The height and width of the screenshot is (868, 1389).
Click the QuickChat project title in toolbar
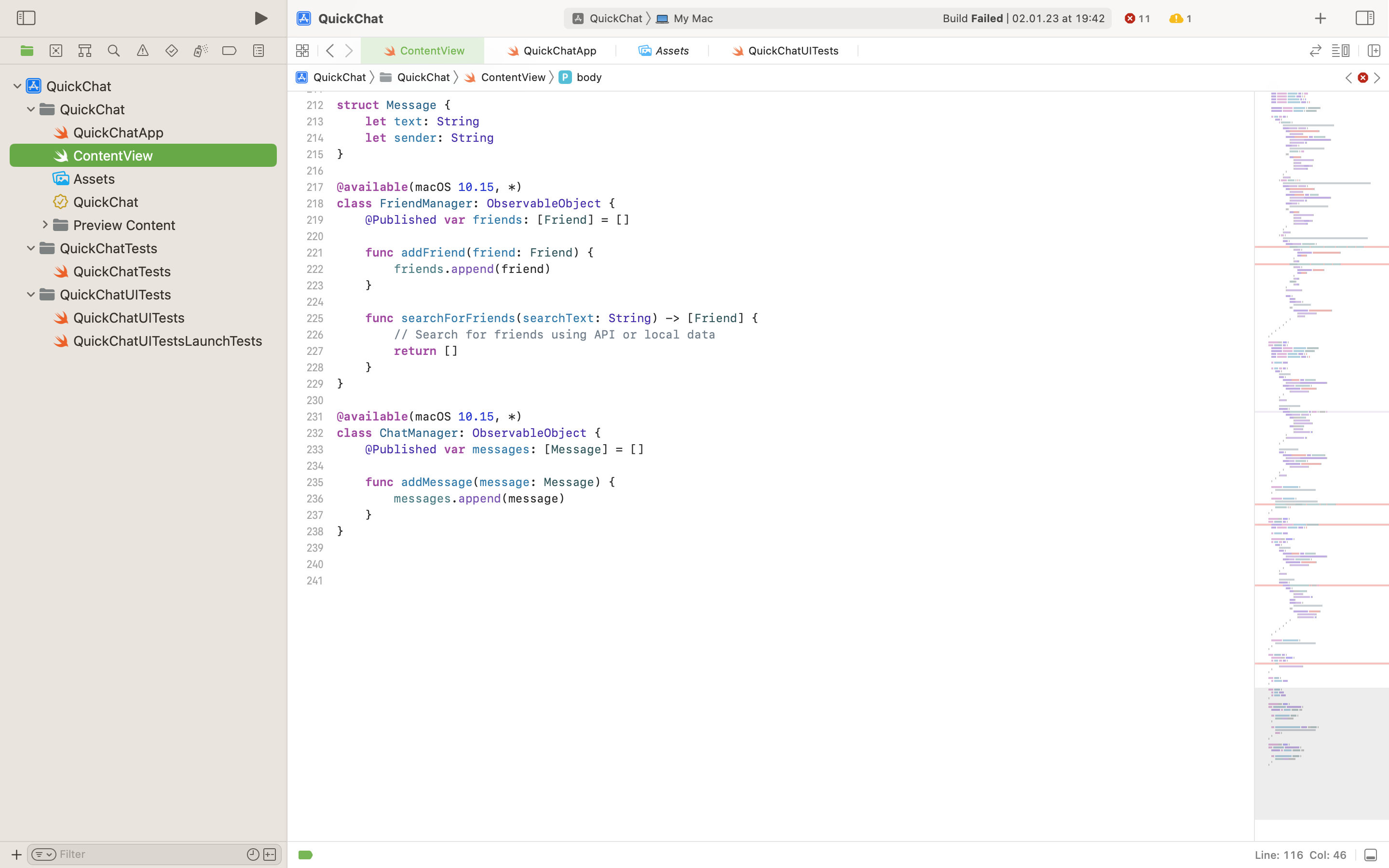click(x=351, y=18)
